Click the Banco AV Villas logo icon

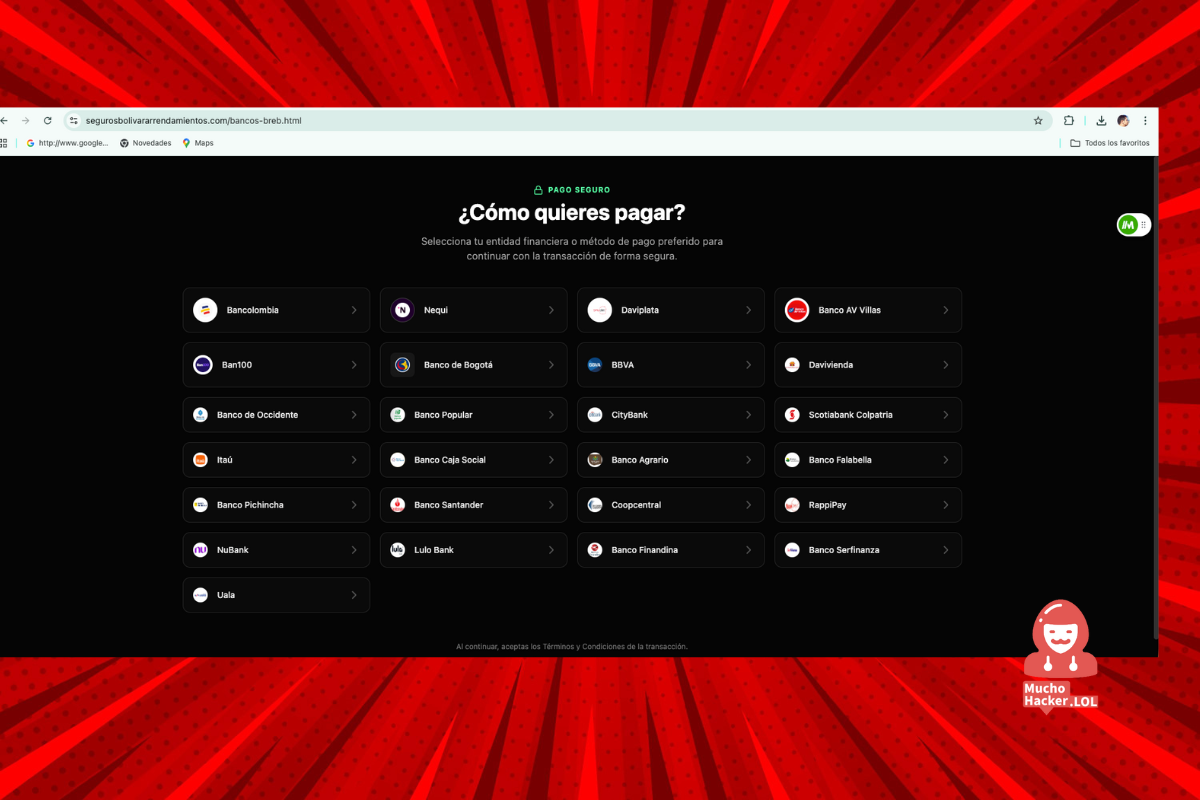pos(797,310)
